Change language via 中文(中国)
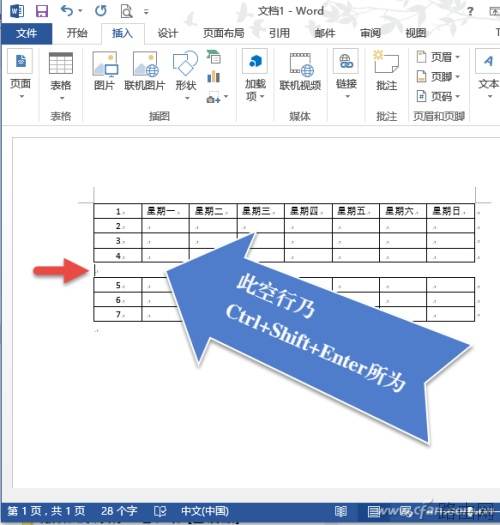This screenshot has height=525, width=500. tap(205, 511)
